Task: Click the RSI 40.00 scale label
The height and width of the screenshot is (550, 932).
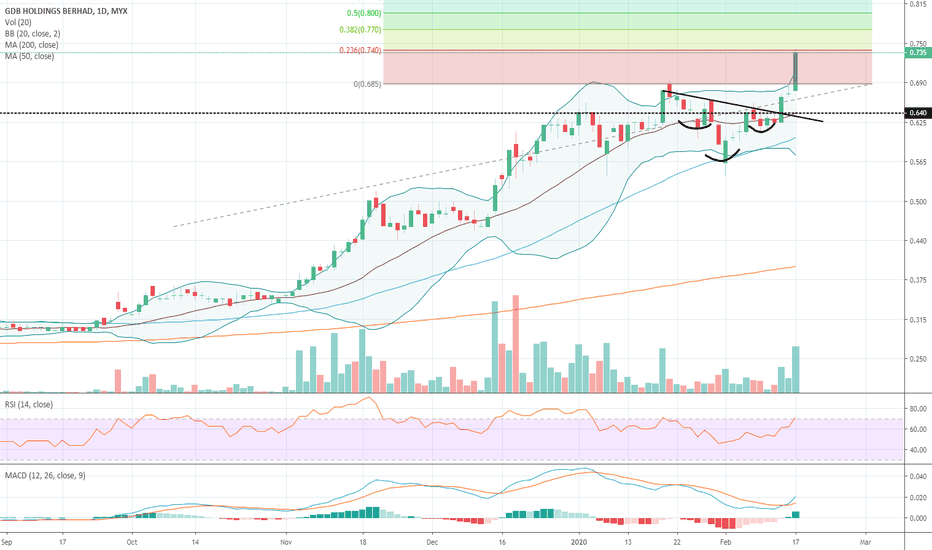Action: click(918, 450)
